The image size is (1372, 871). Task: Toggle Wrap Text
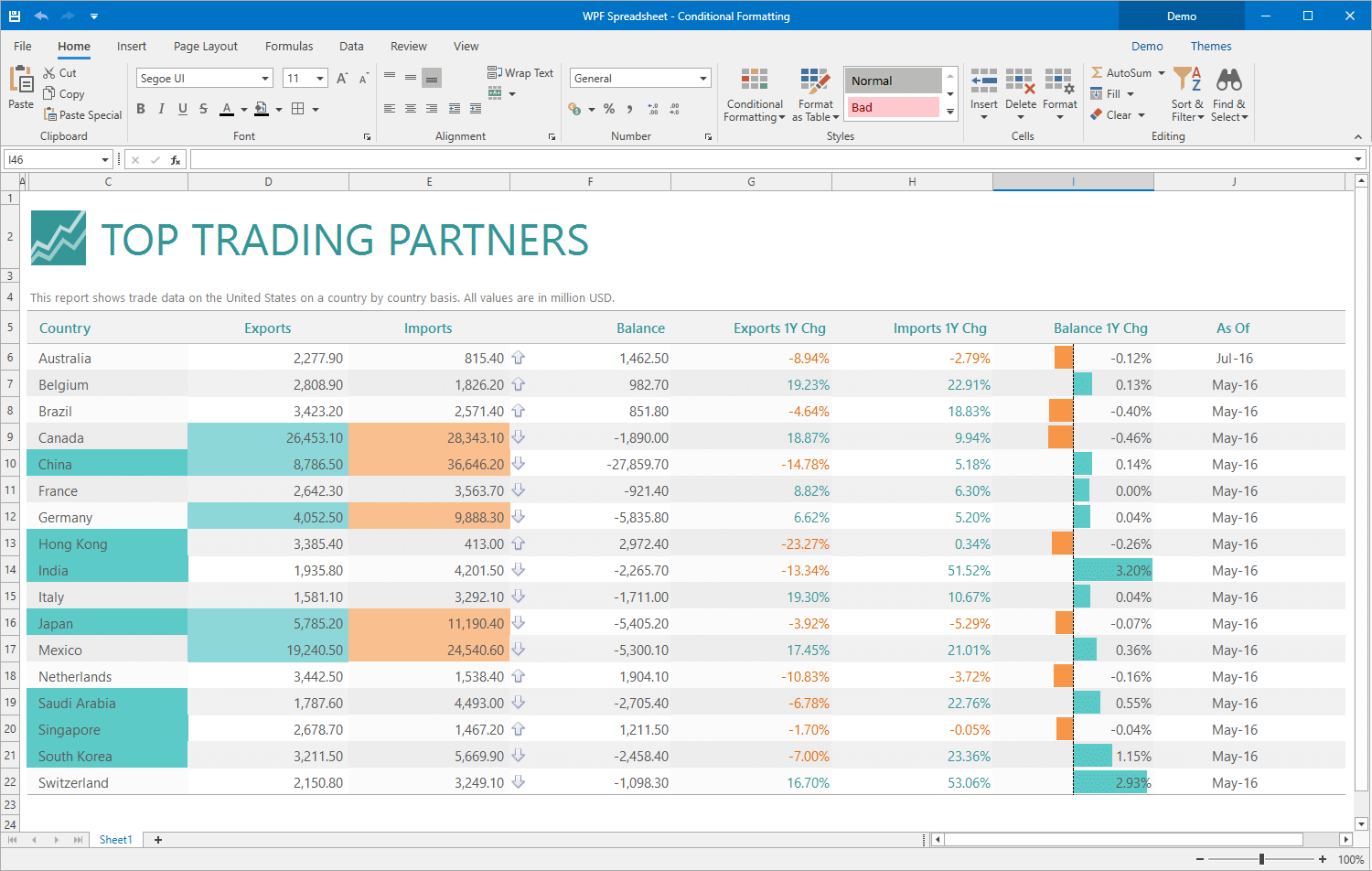[x=520, y=73]
